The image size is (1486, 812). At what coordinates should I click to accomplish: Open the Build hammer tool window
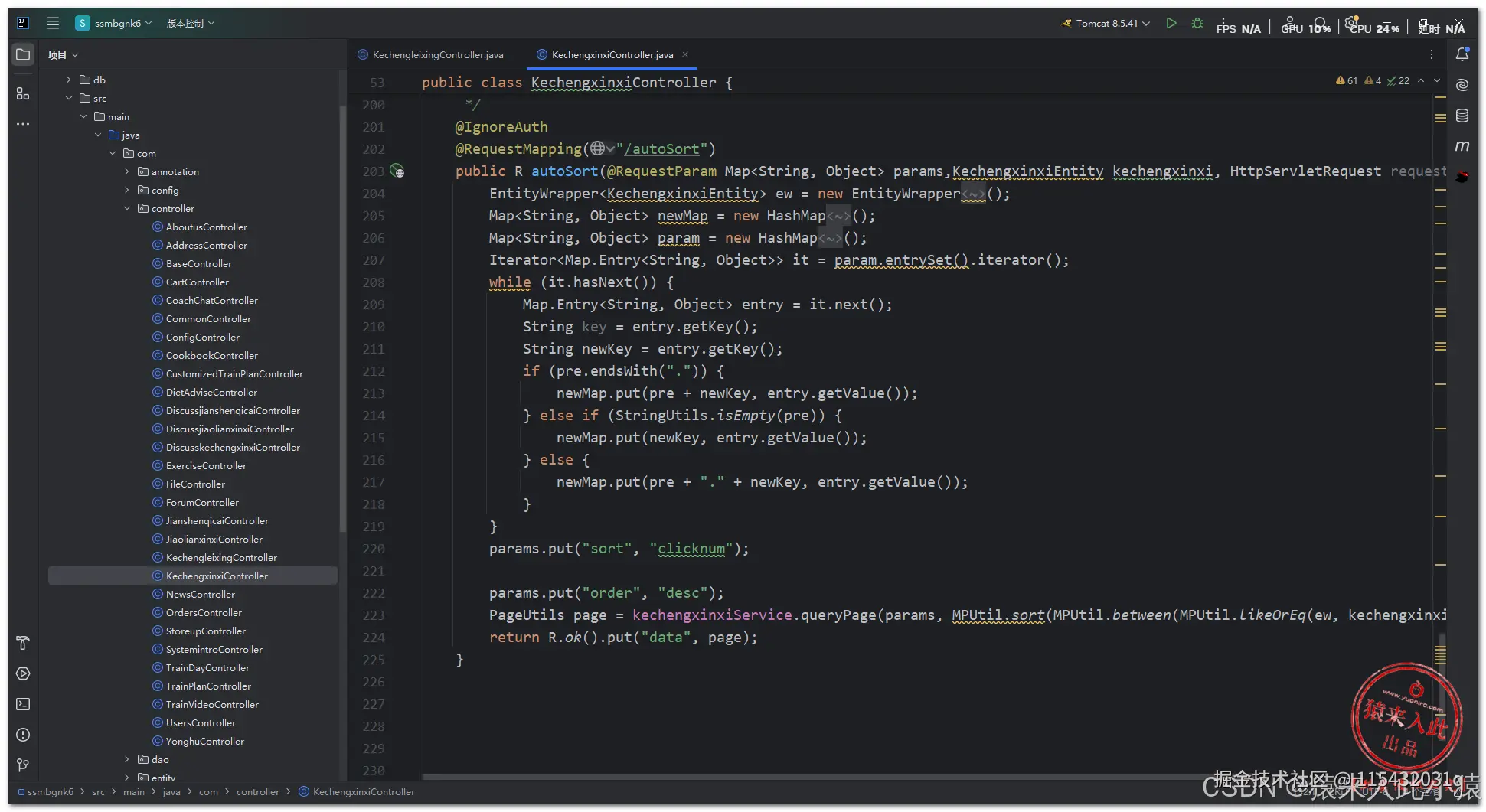23,643
